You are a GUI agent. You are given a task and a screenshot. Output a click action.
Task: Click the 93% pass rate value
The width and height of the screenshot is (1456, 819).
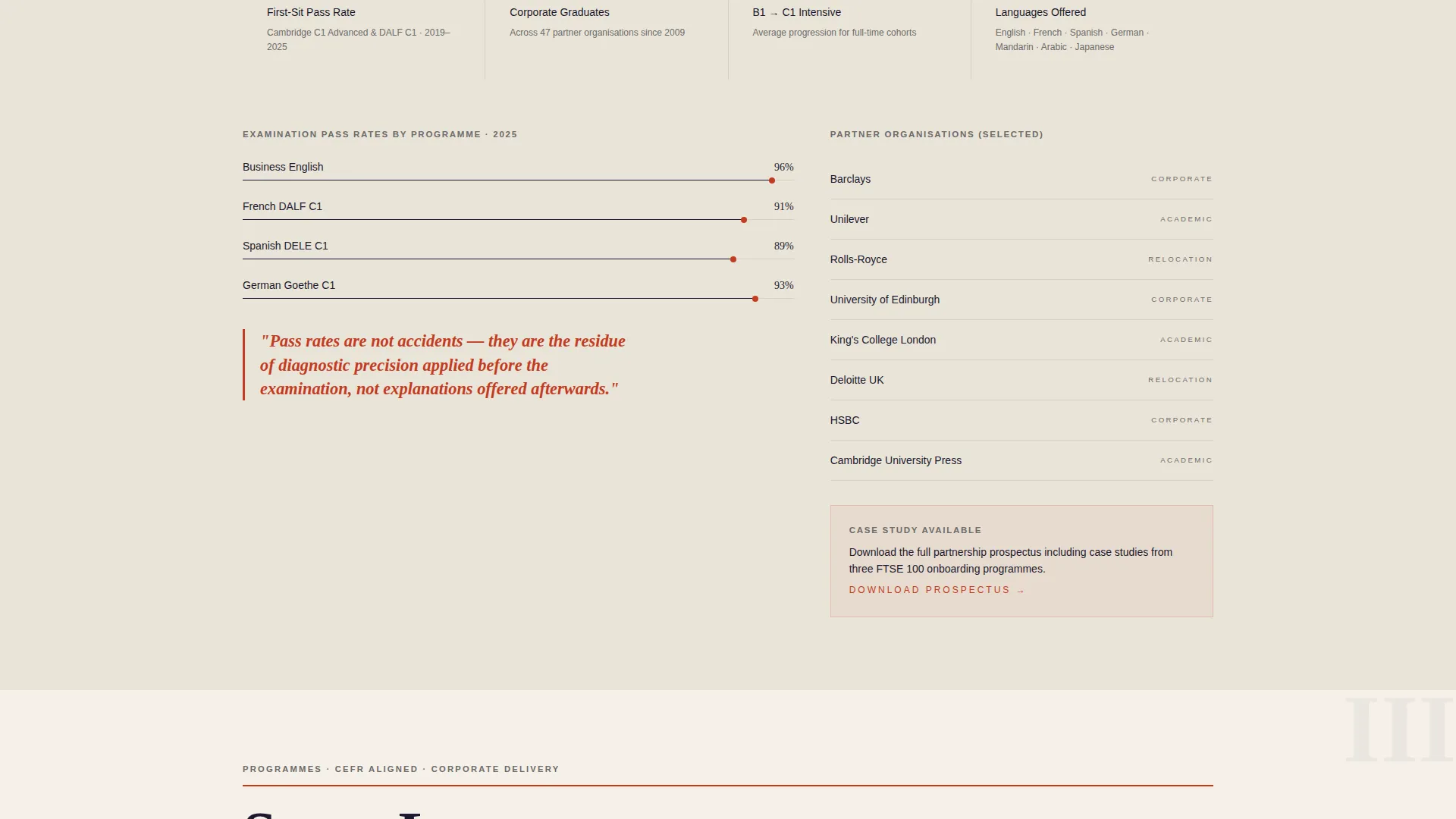point(783,285)
